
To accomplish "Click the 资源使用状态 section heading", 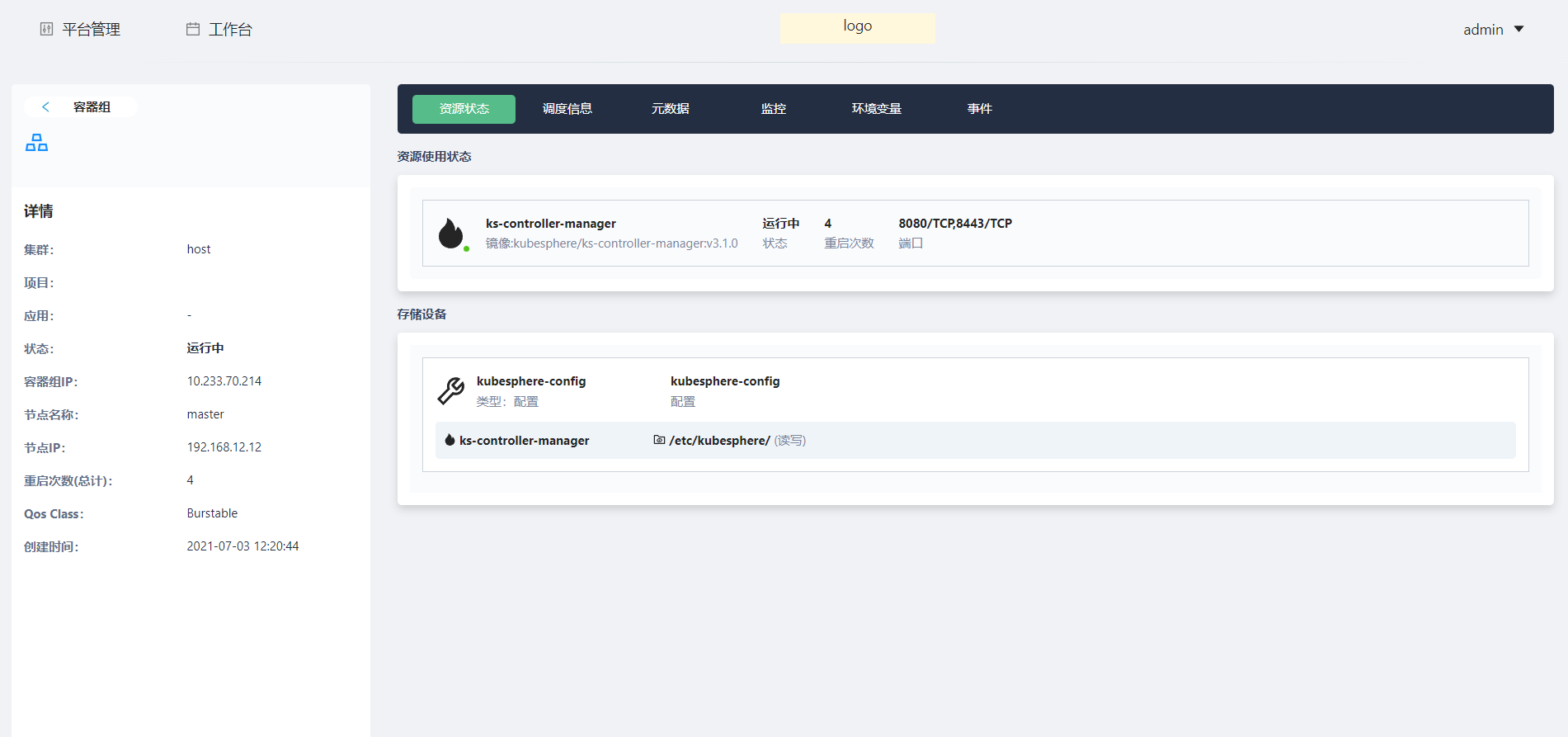I will tap(434, 157).
